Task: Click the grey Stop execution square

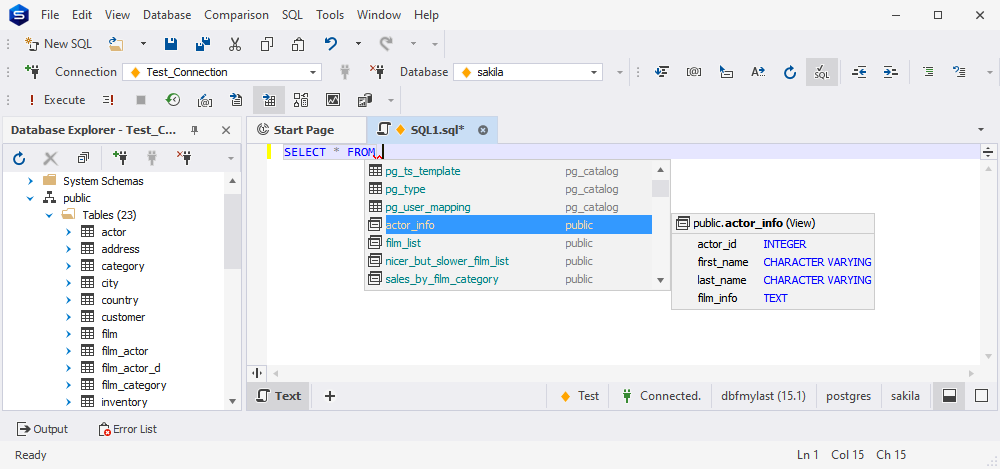Action: pyautogui.click(x=141, y=100)
